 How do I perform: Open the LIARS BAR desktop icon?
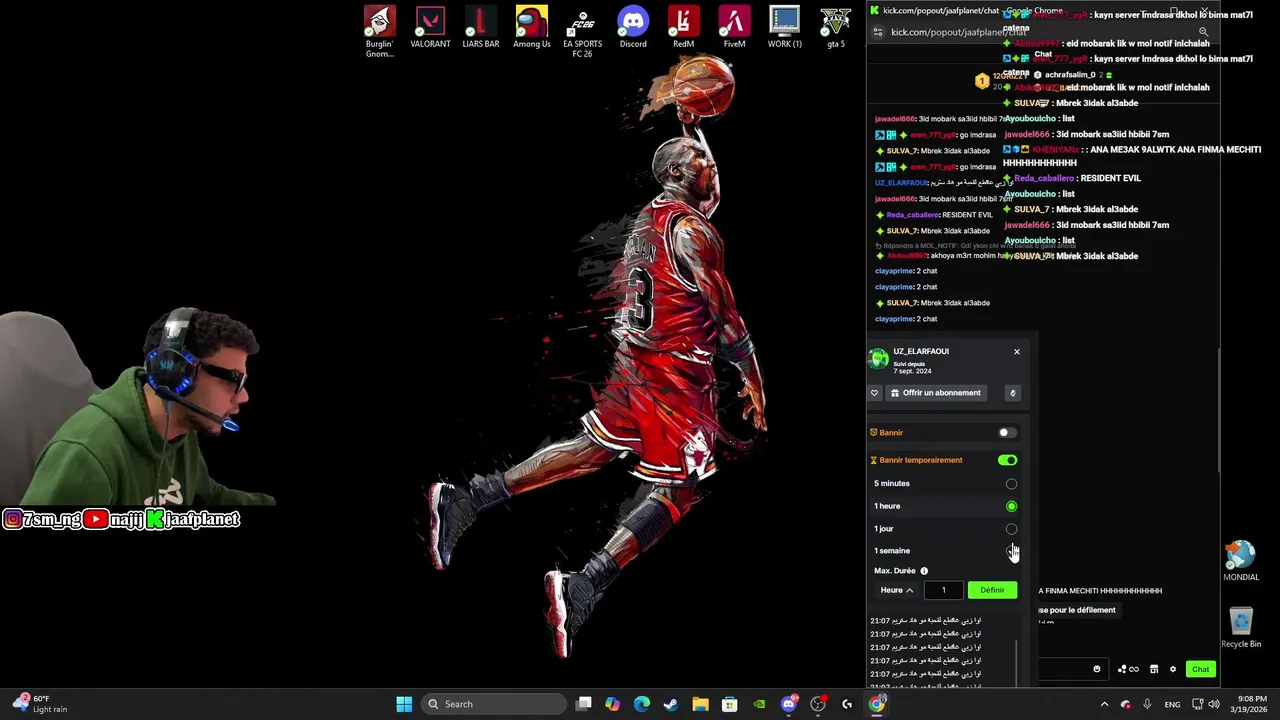481,28
